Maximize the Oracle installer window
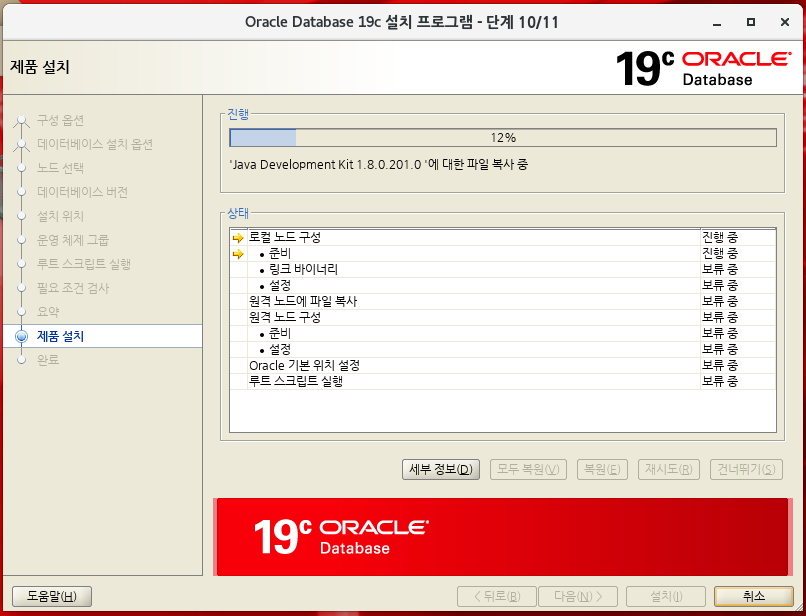Image resolution: width=806 pixels, height=616 pixels. pyautogui.click(x=751, y=22)
